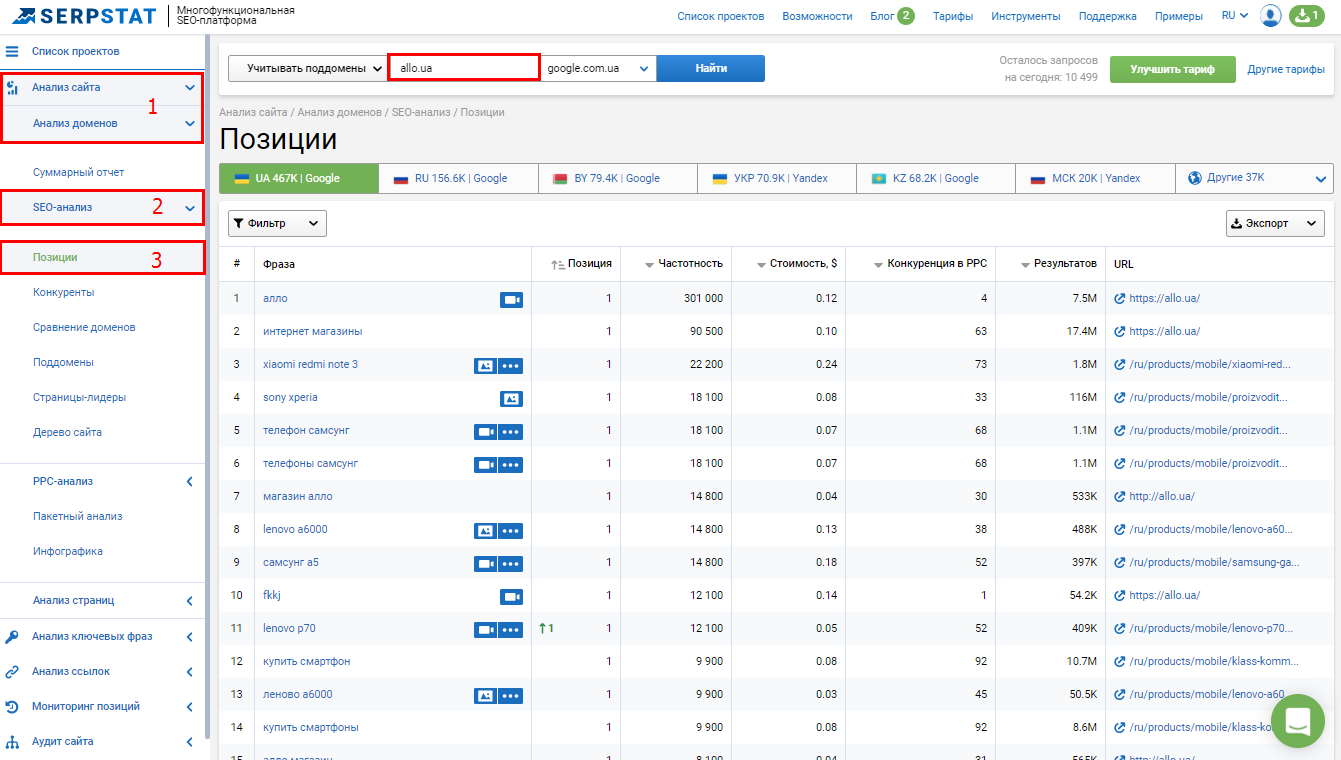Click the green download counter icon
1341x760 pixels.
1306,16
